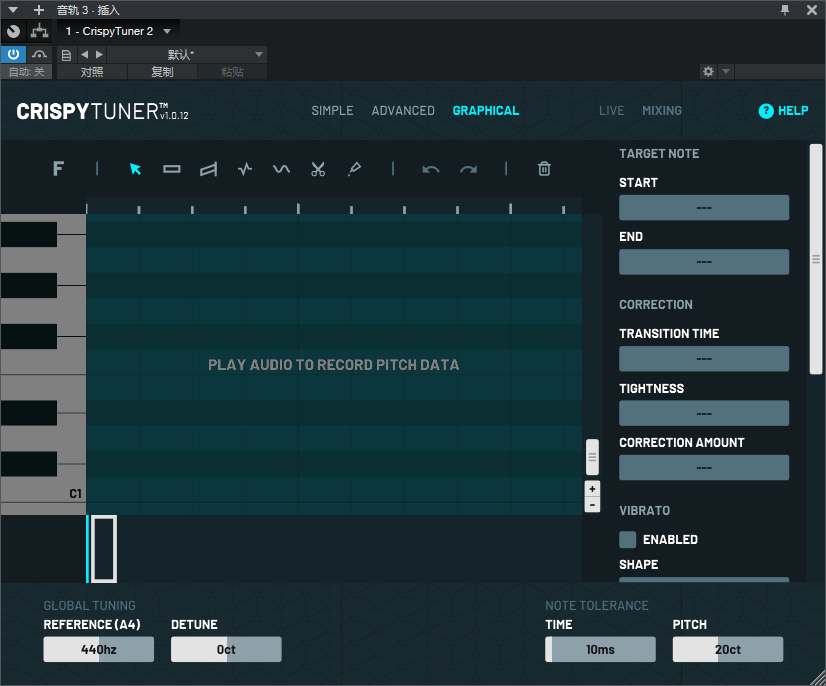This screenshot has width=826, height=686.
Task: Click the 粘贴 paste button
Action: tap(232, 72)
